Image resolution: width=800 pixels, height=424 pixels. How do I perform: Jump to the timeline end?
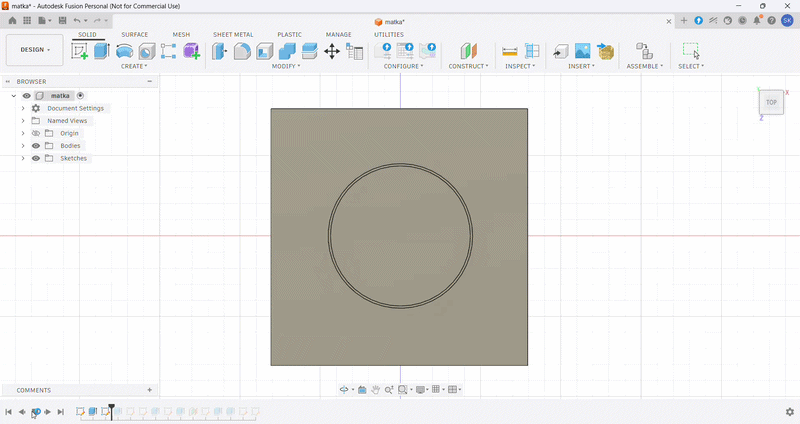click(60, 412)
